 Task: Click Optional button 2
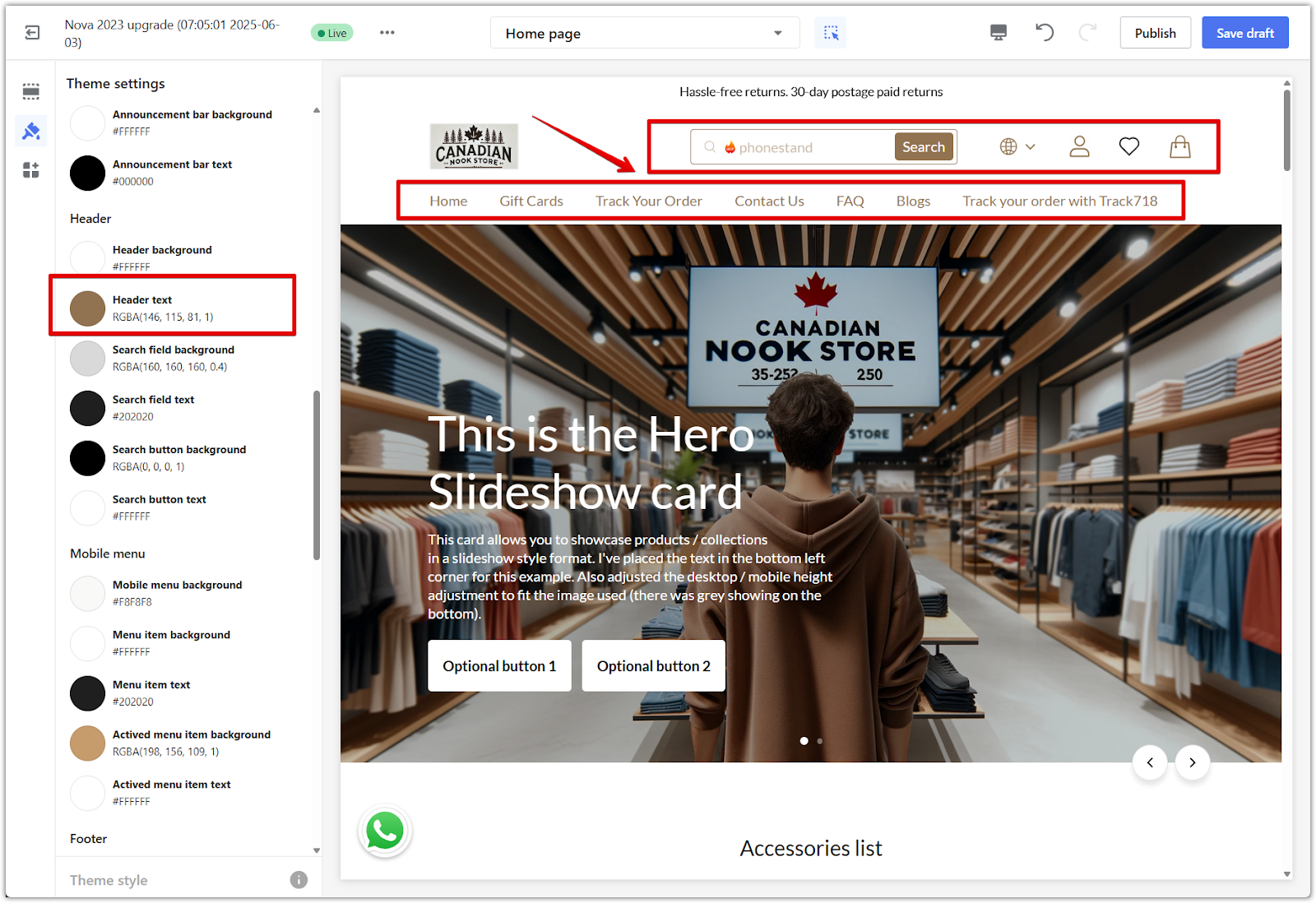tap(653, 666)
